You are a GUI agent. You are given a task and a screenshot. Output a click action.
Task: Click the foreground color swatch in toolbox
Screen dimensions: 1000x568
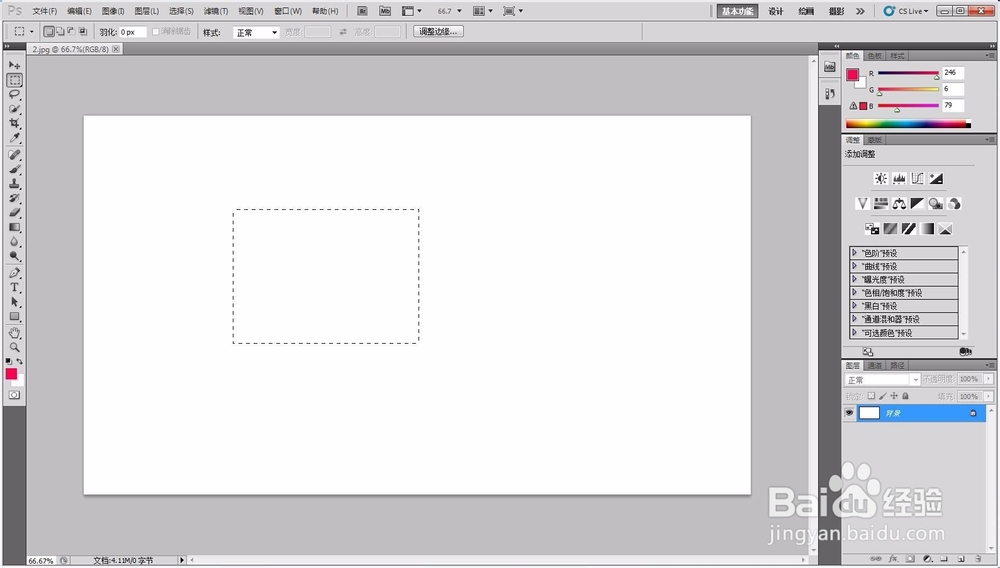point(11,374)
